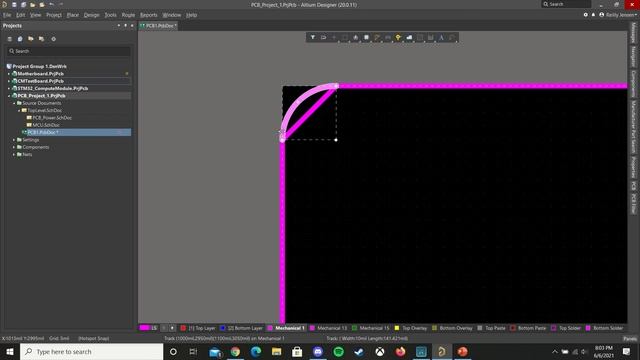Click the notifications bell icon

(x=593, y=15)
